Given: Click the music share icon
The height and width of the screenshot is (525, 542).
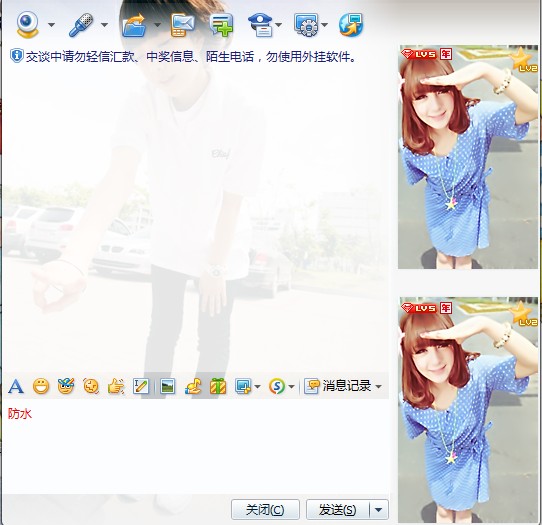Looking at the screenshot, I should click(x=193, y=386).
